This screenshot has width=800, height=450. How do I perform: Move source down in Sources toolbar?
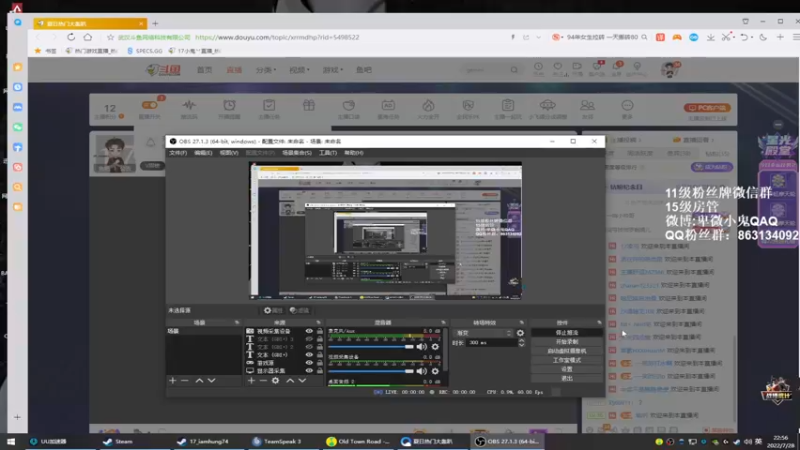(x=302, y=381)
